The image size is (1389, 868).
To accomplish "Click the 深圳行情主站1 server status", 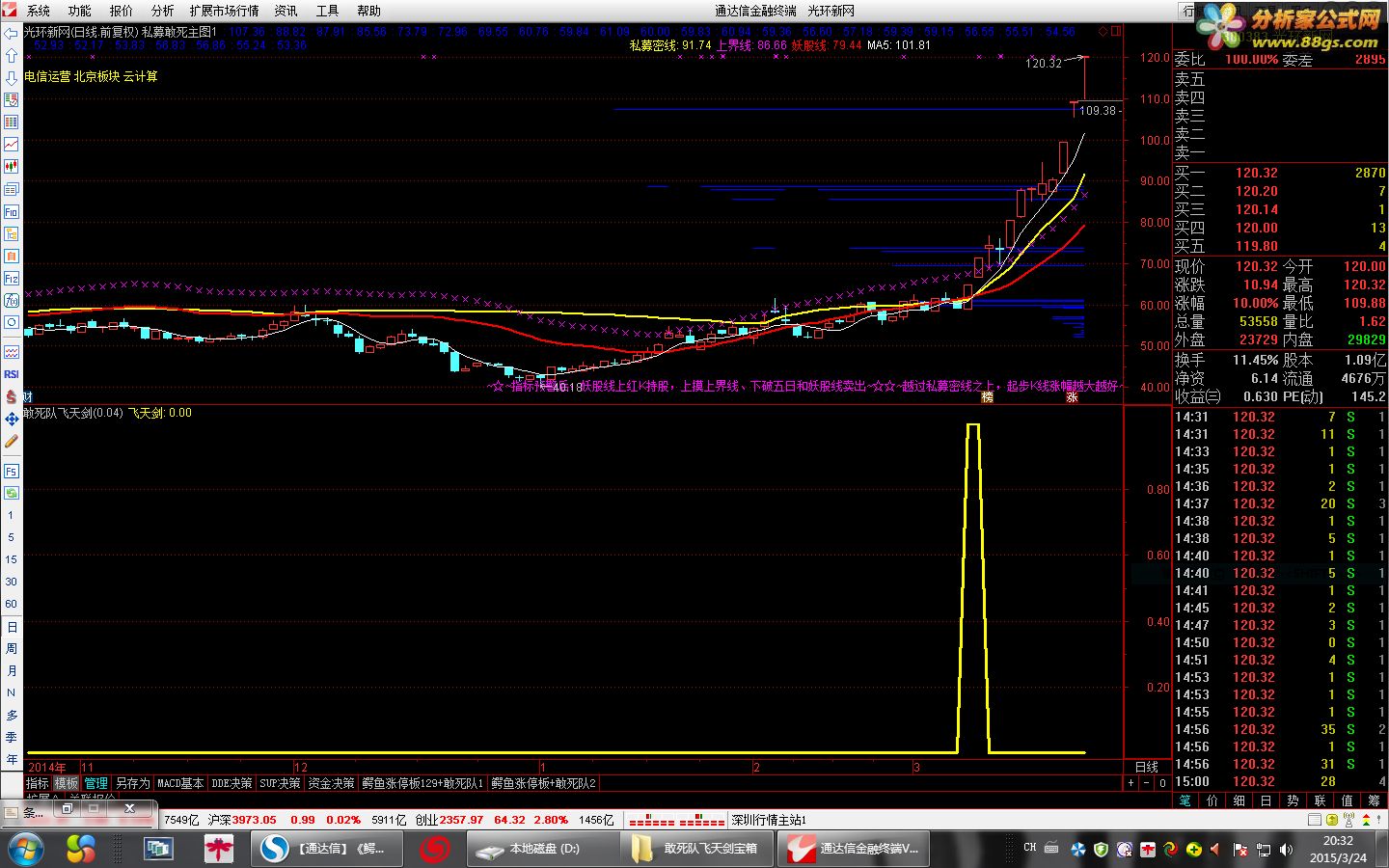I will (x=768, y=820).
